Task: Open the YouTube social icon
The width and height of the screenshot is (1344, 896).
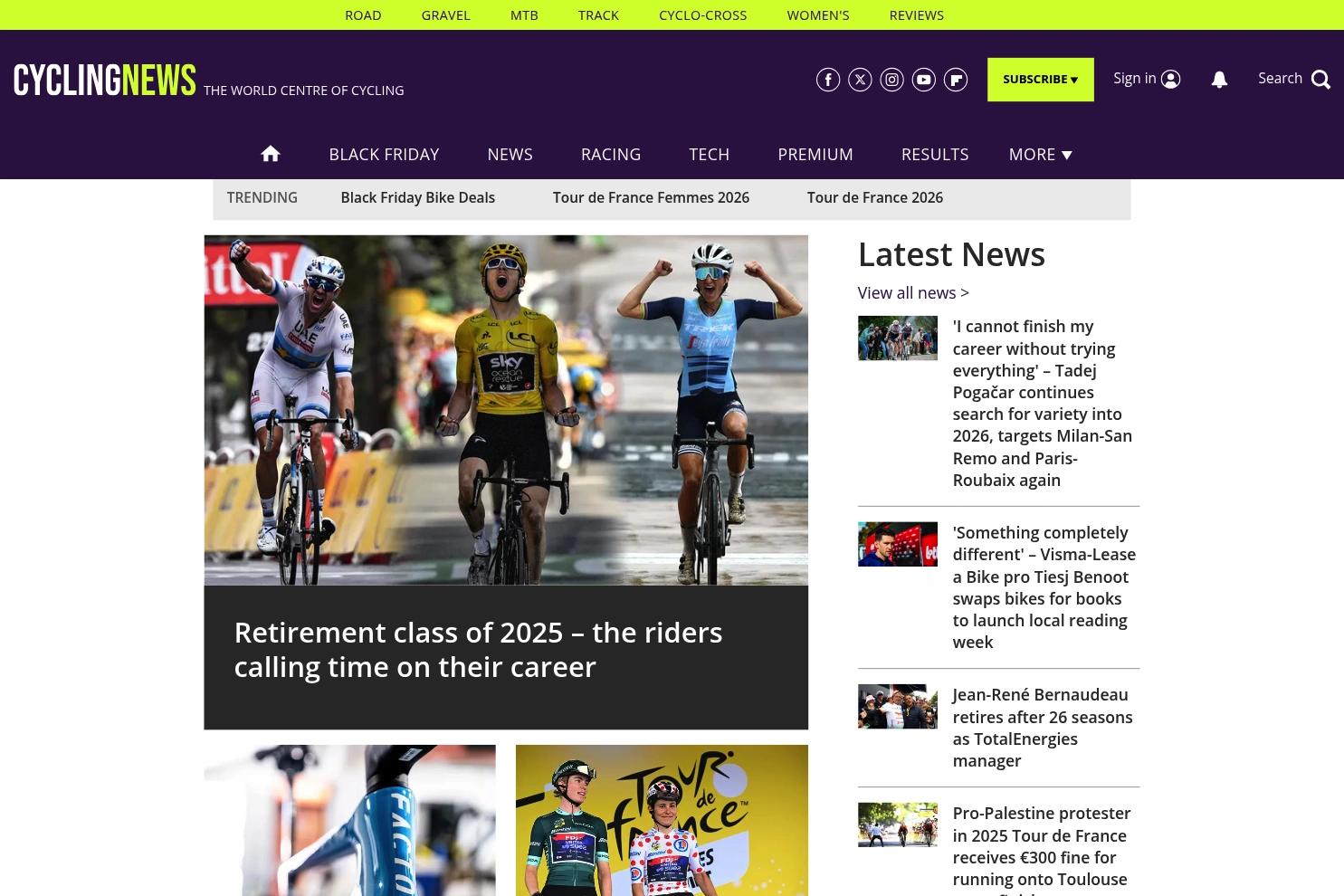Action: click(x=923, y=80)
